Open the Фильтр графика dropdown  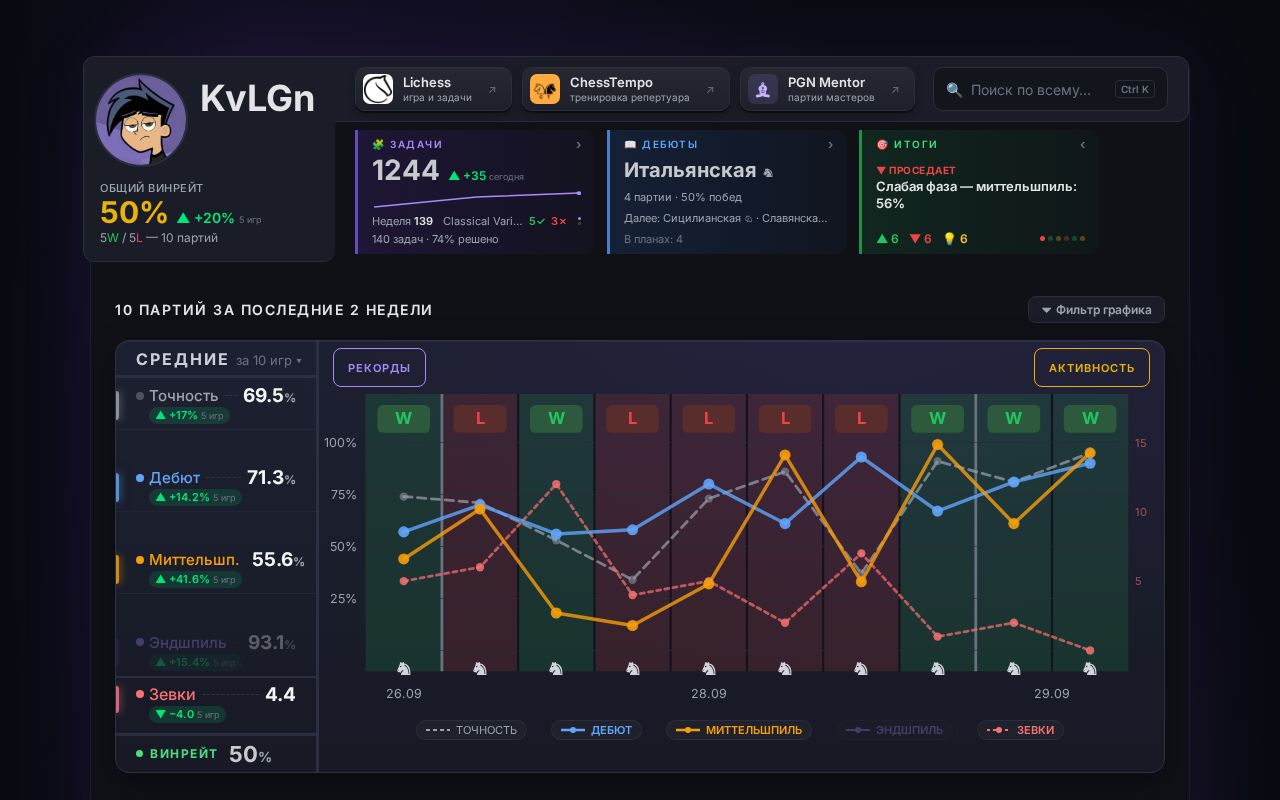pyautogui.click(x=1096, y=310)
